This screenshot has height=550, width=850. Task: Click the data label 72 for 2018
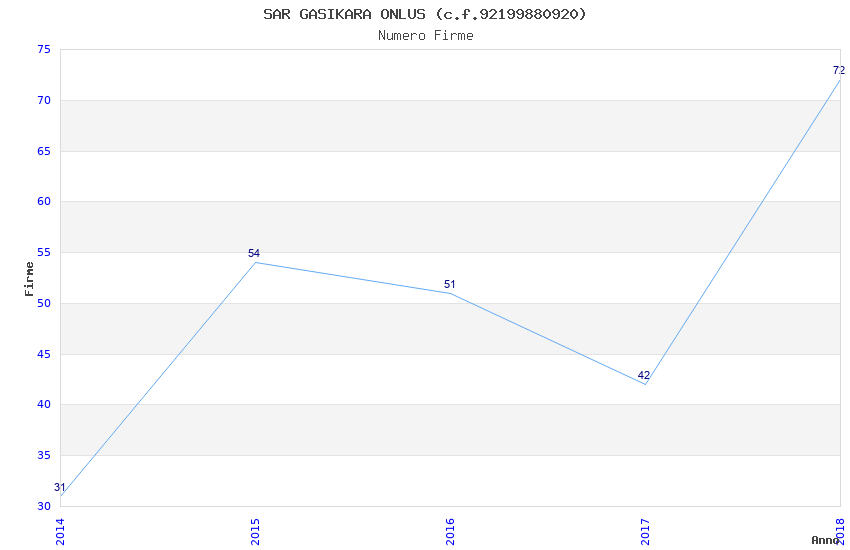pos(839,70)
